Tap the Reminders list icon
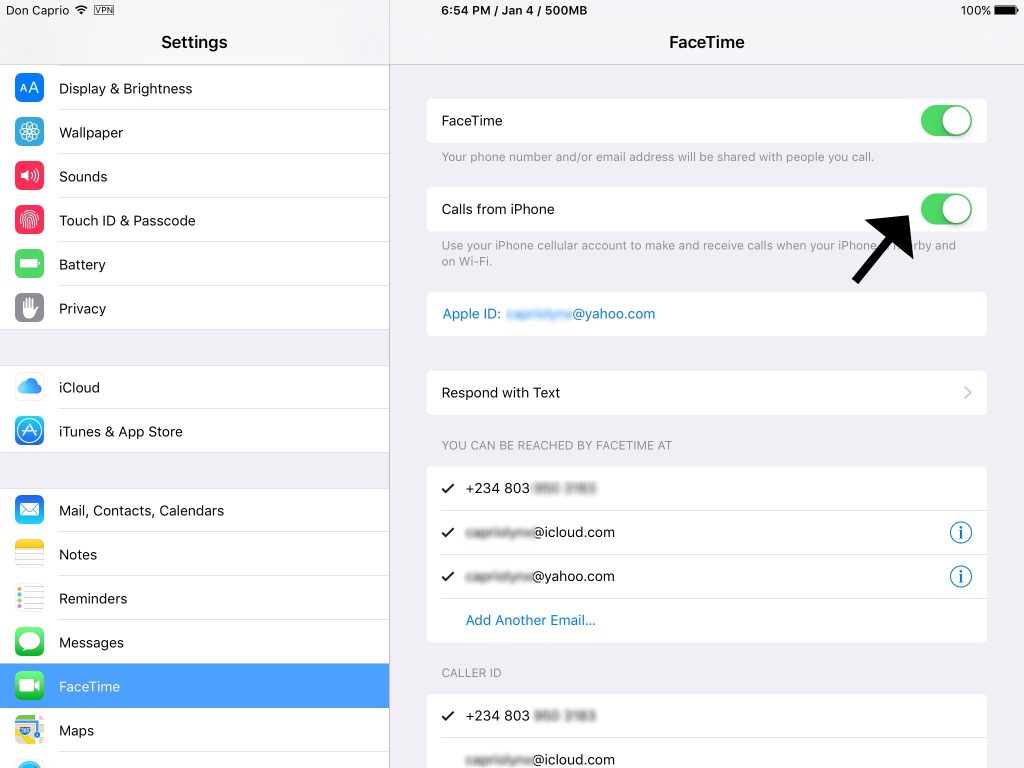The image size is (1024, 768). (x=29, y=598)
